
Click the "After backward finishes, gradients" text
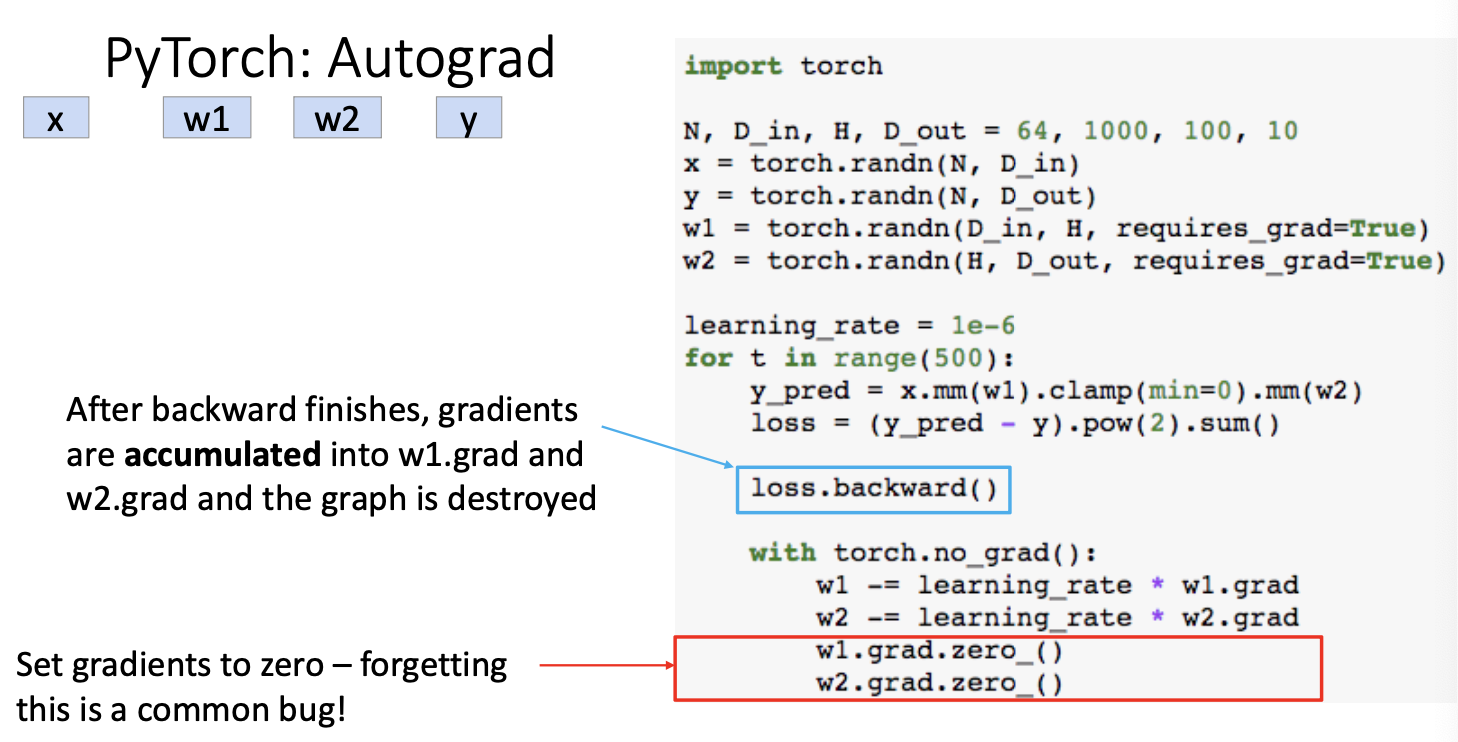point(322,412)
